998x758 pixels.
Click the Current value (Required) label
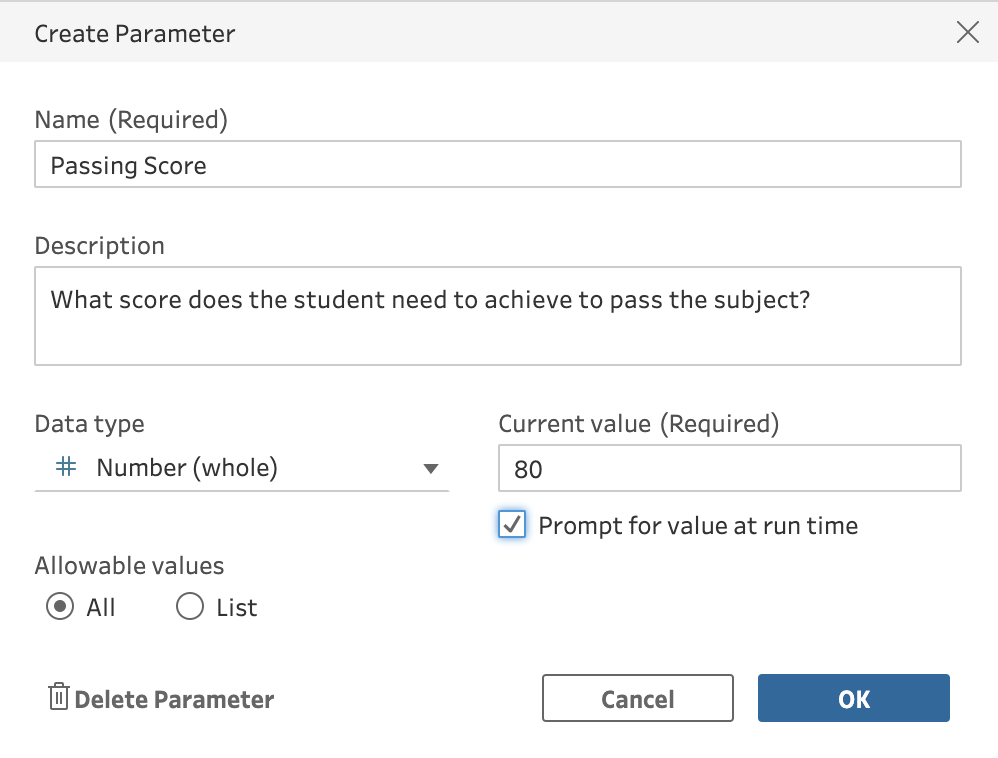(x=638, y=423)
